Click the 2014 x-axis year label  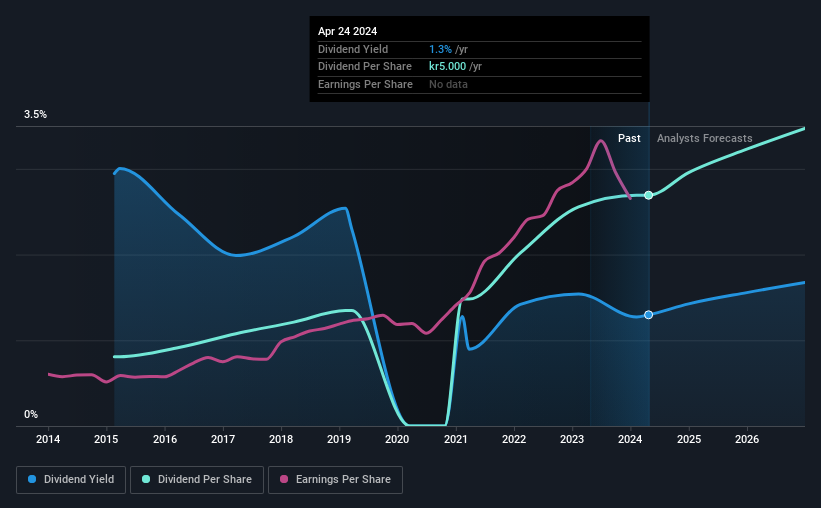[x=48, y=439]
